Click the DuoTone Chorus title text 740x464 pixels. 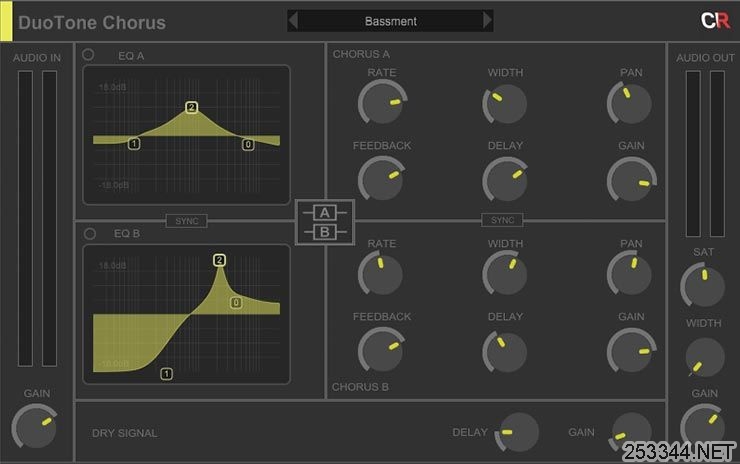click(92, 23)
